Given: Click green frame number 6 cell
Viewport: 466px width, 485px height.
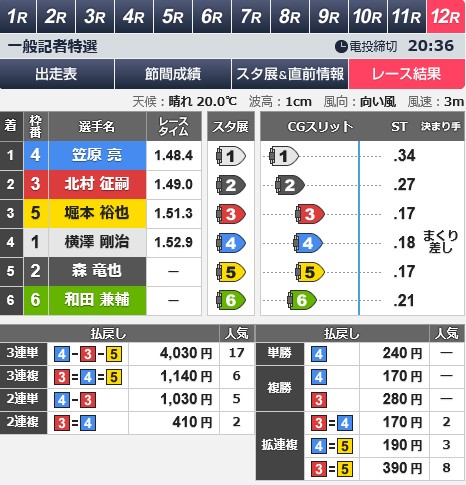Looking at the screenshot, I should click(x=36, y=300).
